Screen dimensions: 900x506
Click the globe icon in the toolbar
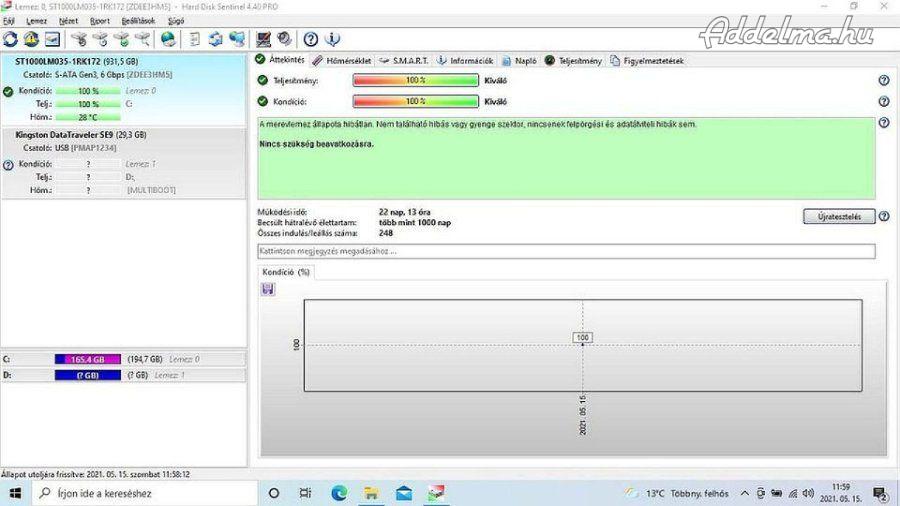(x=168, y=39)
